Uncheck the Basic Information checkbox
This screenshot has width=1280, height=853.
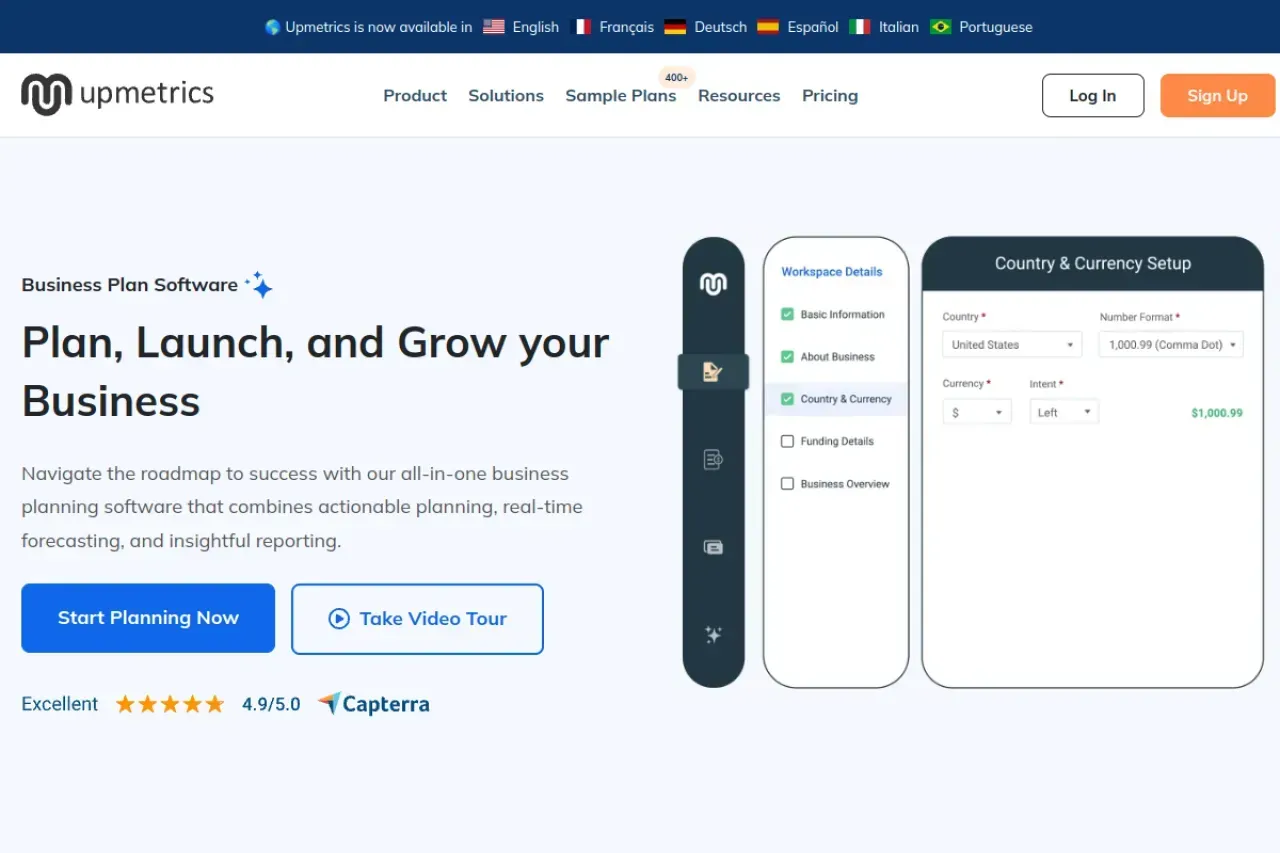[x=787, y=314]
